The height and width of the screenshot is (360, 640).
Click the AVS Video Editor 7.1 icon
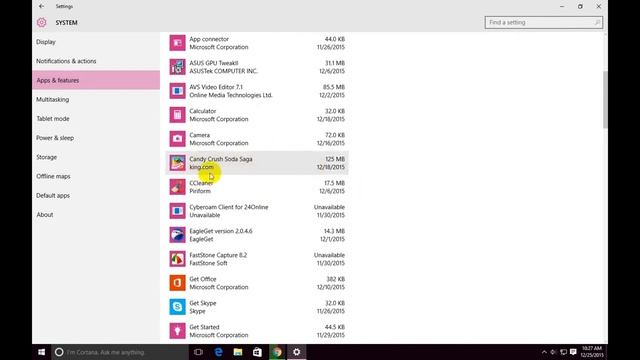pos(178,91)
